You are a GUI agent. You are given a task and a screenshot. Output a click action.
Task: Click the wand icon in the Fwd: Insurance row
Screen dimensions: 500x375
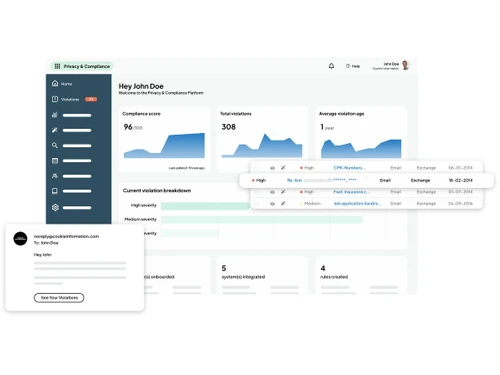pyautogui.click(x=283, y=192)
